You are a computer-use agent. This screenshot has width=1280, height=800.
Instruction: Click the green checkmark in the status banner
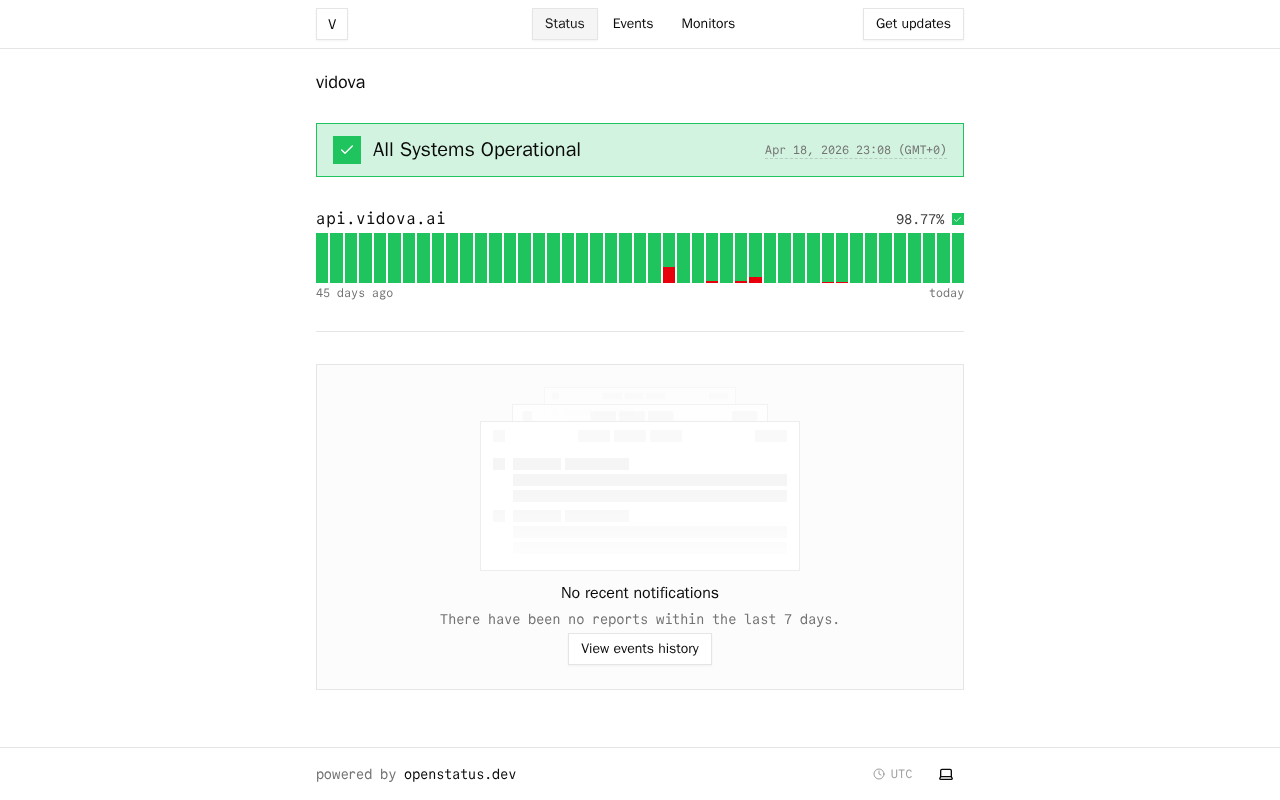coord(347,150)
